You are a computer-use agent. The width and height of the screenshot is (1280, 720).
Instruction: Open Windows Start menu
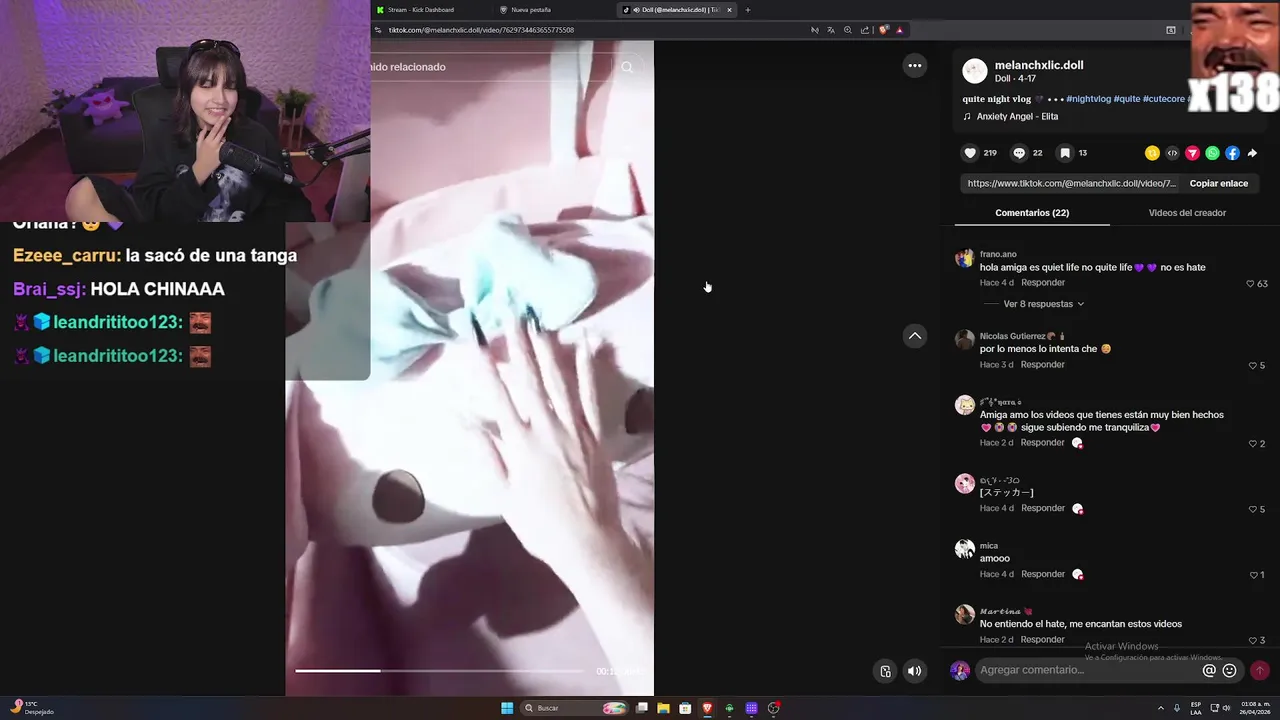coord(507,708)
